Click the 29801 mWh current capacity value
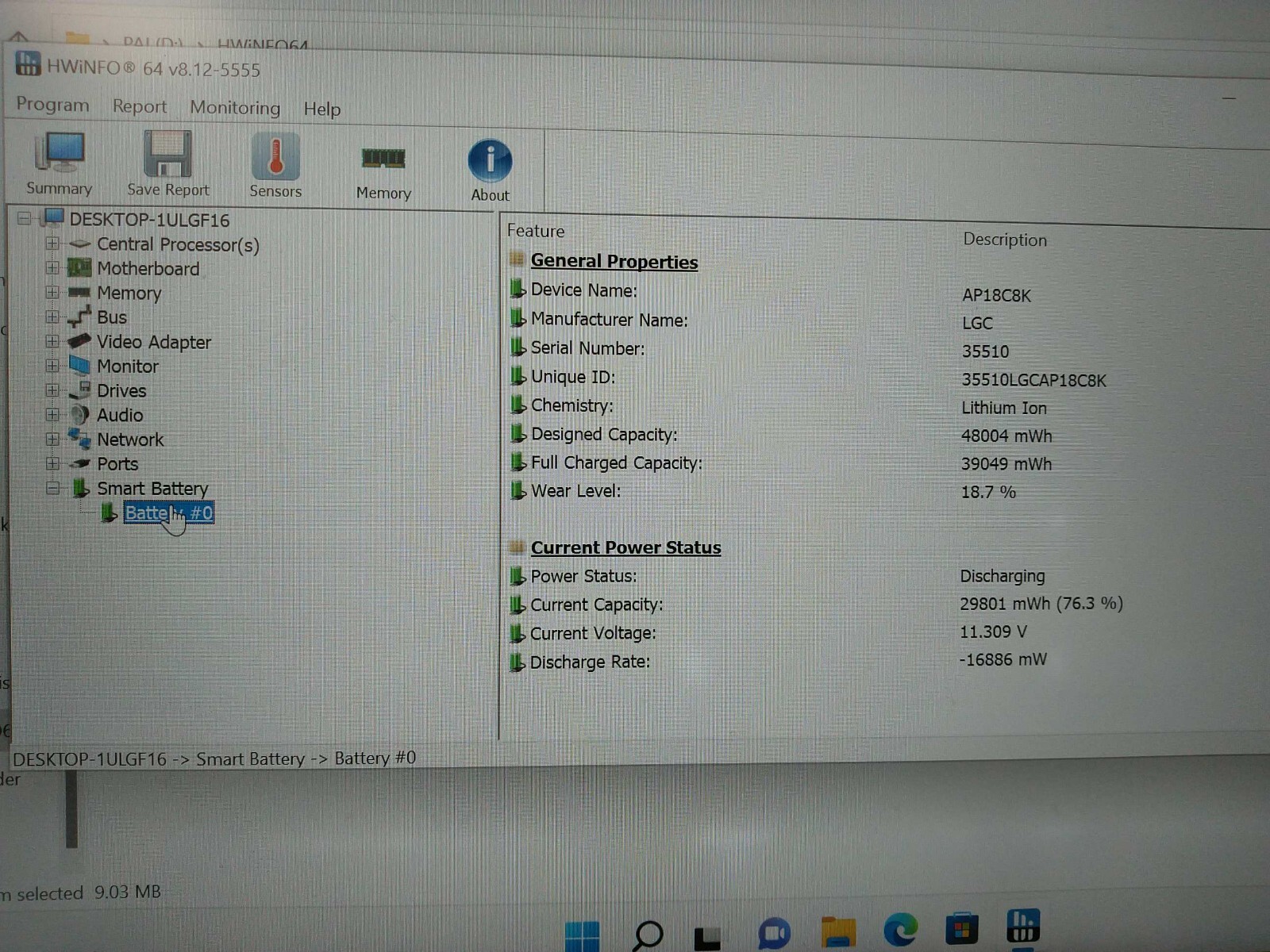This screenshot has width=1270, height=952. click(x=1041, y=604)
